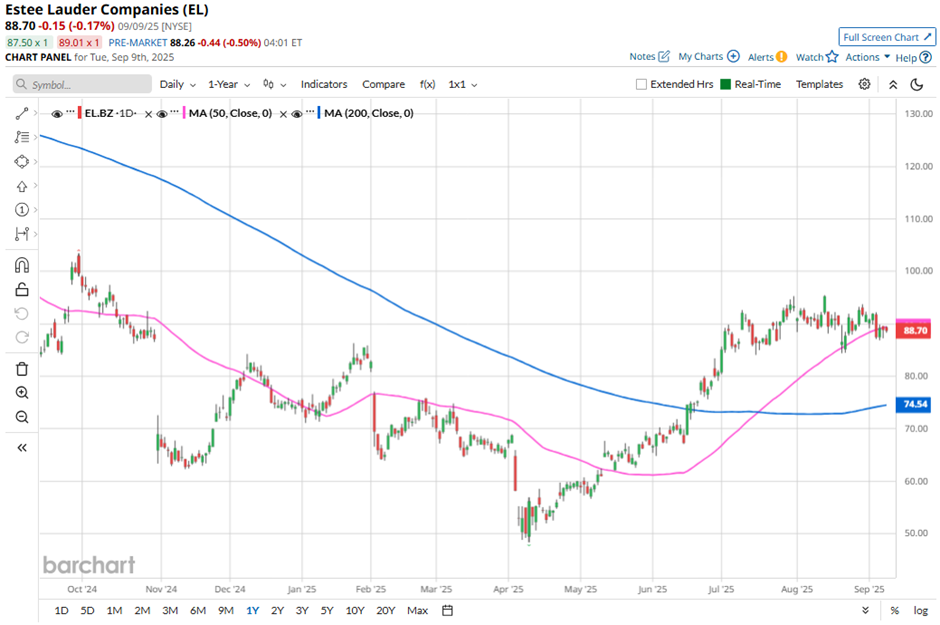Select the Max time range
Screen dimensions: 940x625
click(417, 610)
